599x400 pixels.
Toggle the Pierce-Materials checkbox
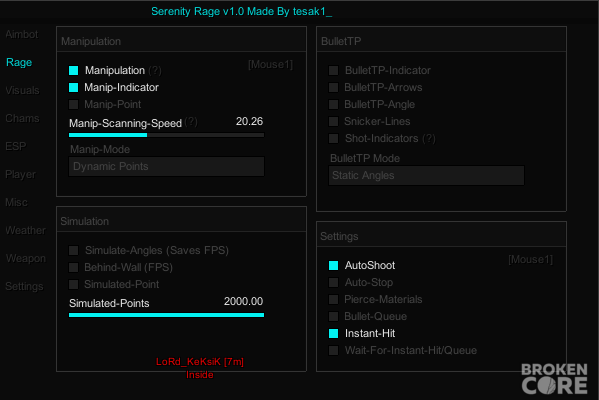(333, 300)
